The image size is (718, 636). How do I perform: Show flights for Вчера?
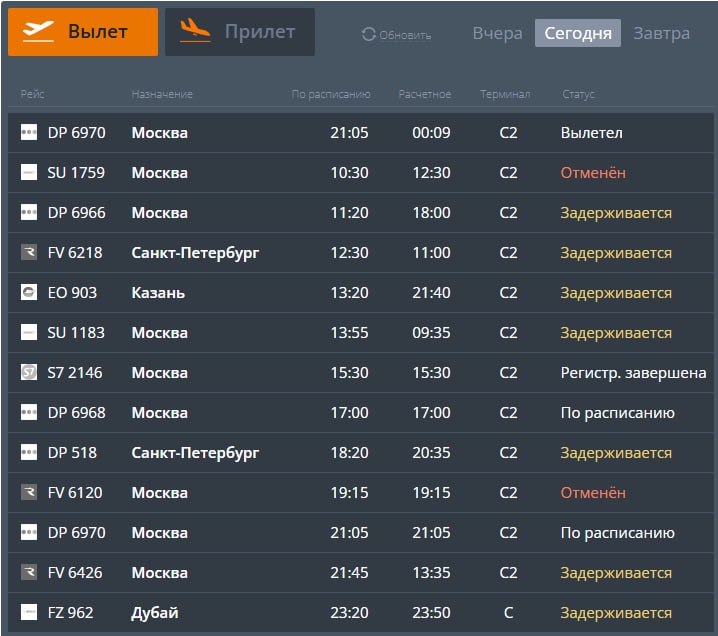(x=497, y=33)
